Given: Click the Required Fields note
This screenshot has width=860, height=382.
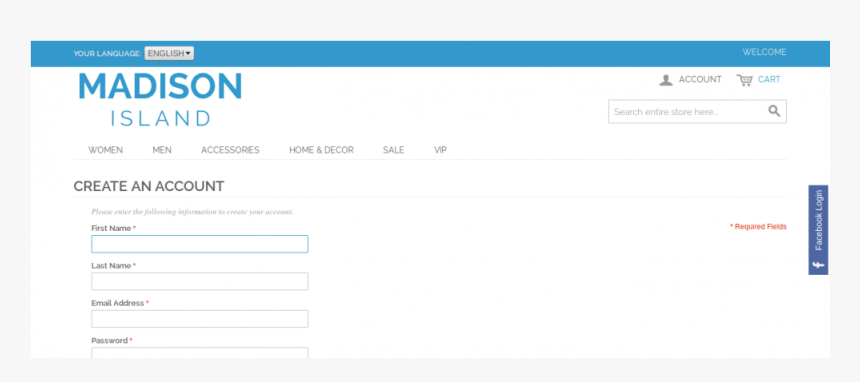Looking at the screenshot, I should [x=758, y=227].
